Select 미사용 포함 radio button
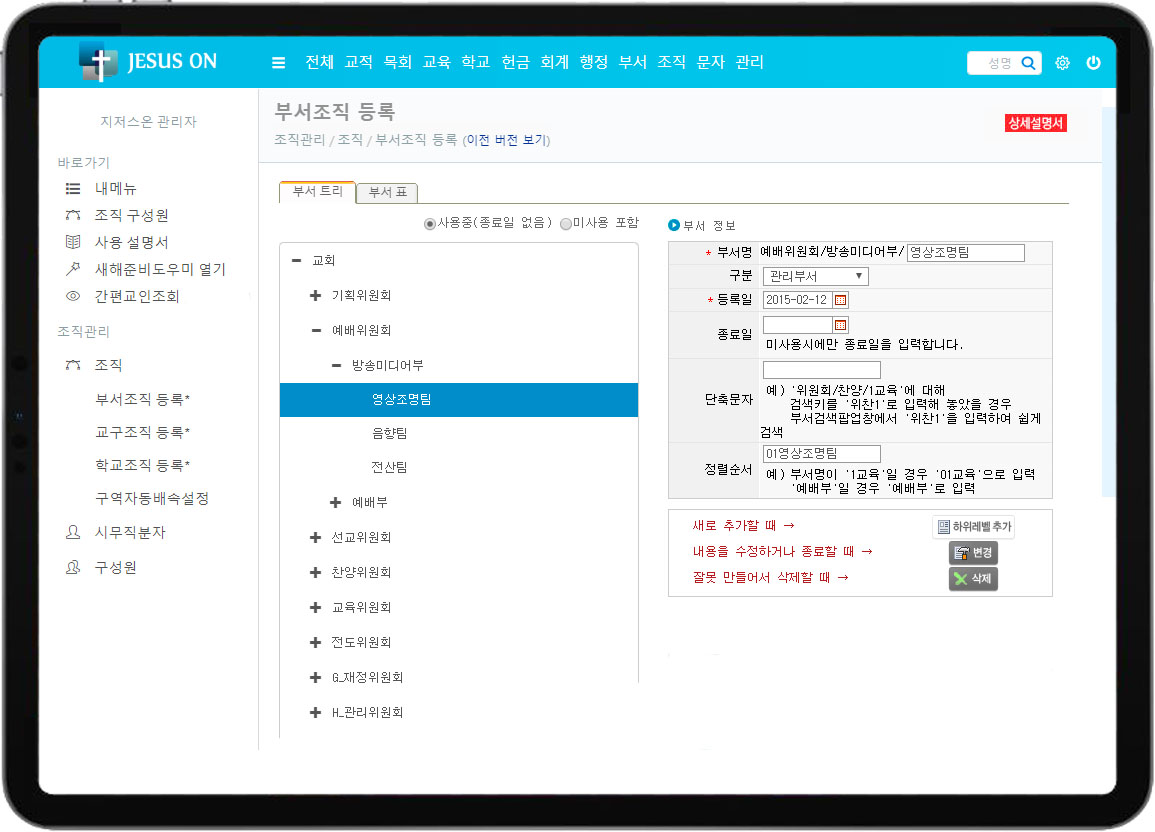The height and width of the screenshot is (832, 1155). pos(566,224)
